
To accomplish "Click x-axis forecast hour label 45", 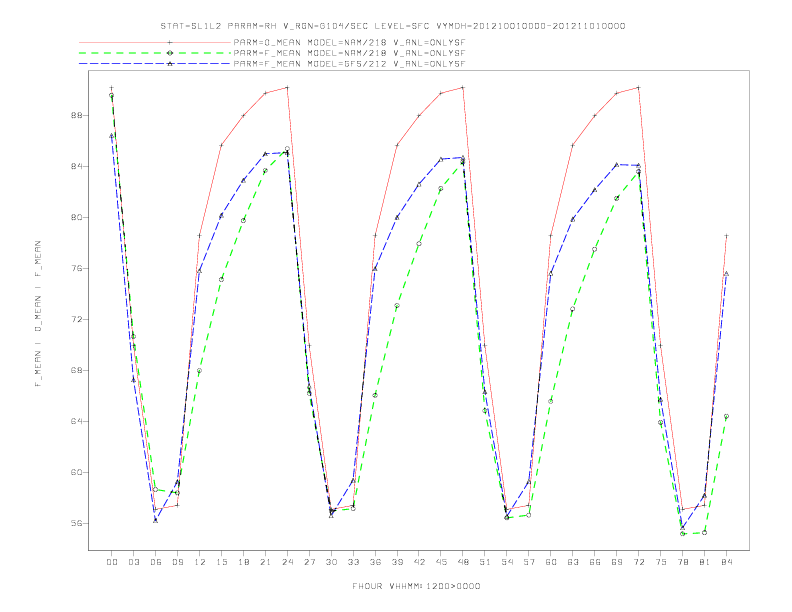I will 441,562.
